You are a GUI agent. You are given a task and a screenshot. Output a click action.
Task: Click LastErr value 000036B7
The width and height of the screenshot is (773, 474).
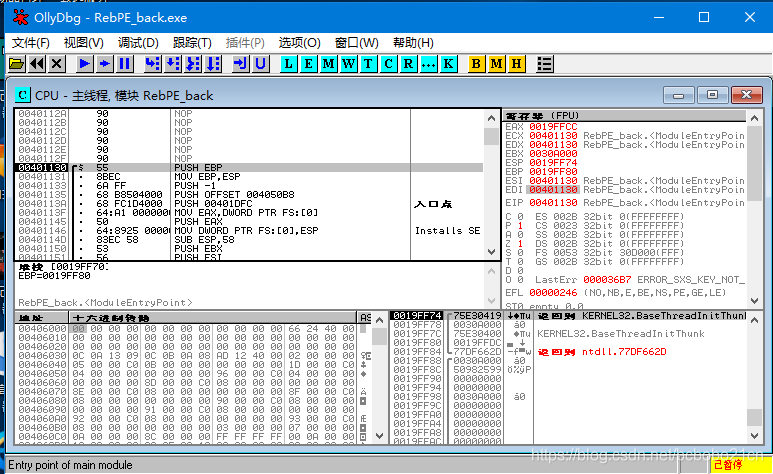click(607, 280)
